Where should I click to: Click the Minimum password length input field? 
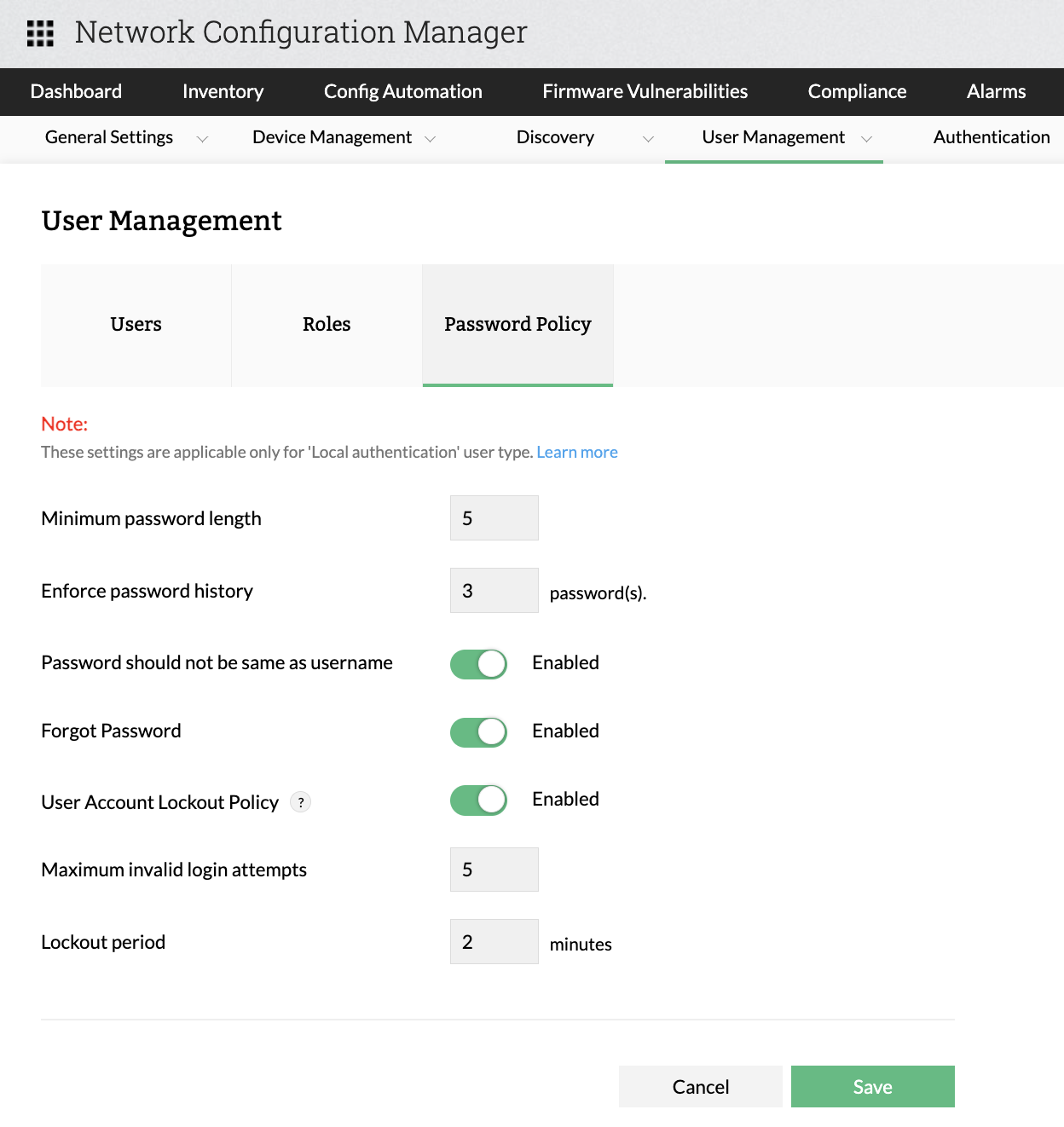coord(494,517)
